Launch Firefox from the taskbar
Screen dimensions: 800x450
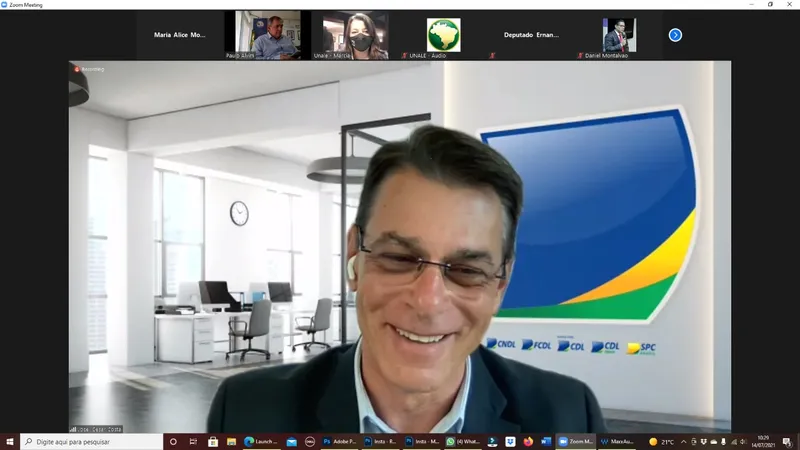click(x=528, y=442)
